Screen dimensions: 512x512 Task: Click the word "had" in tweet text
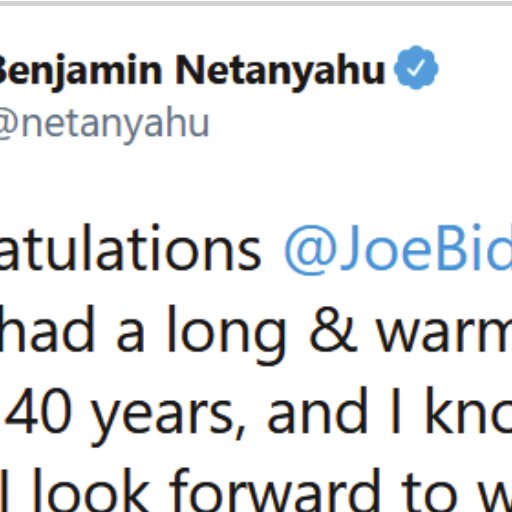coord(47,329)
